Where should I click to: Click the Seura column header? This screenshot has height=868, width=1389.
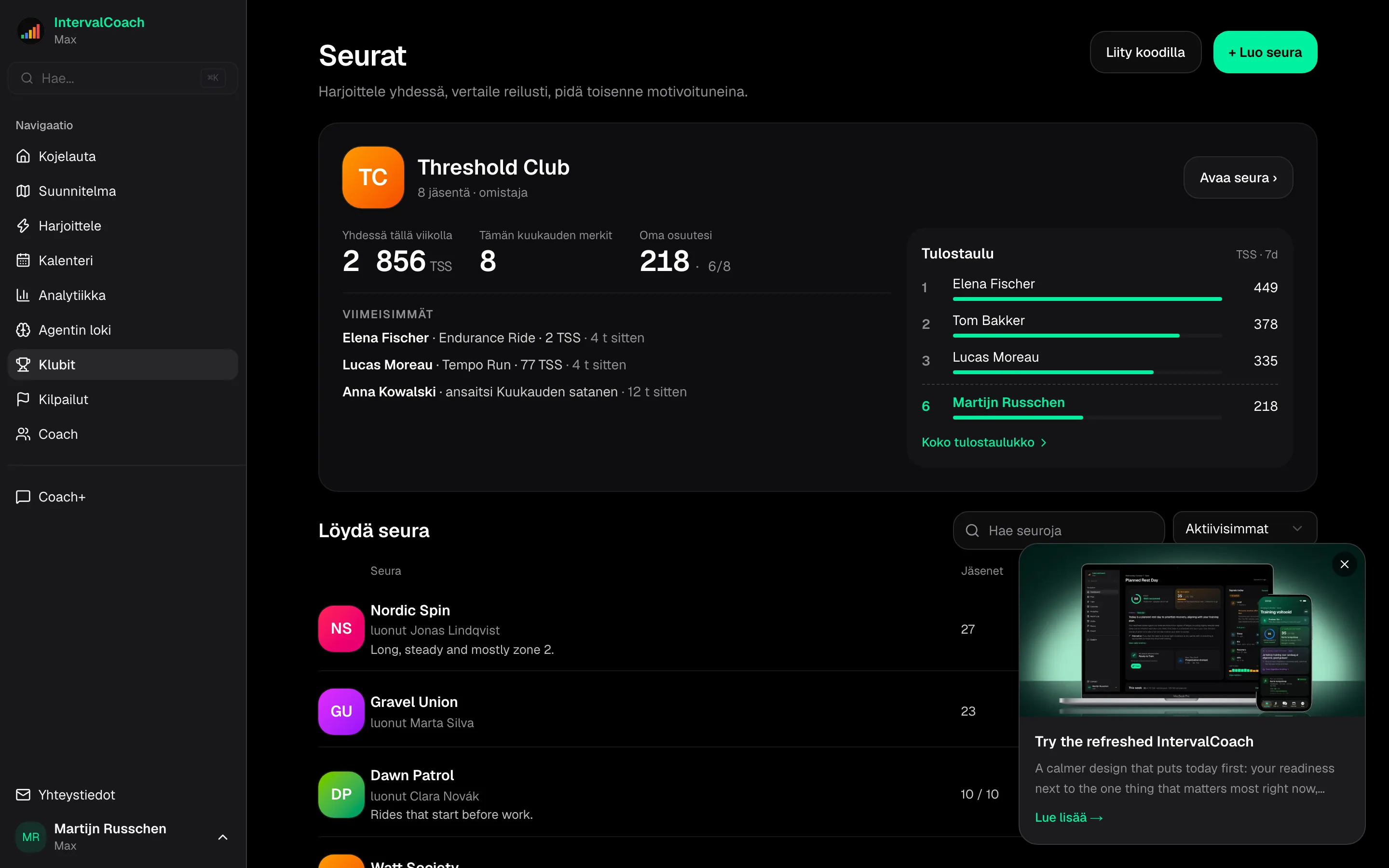pos(386,570)
